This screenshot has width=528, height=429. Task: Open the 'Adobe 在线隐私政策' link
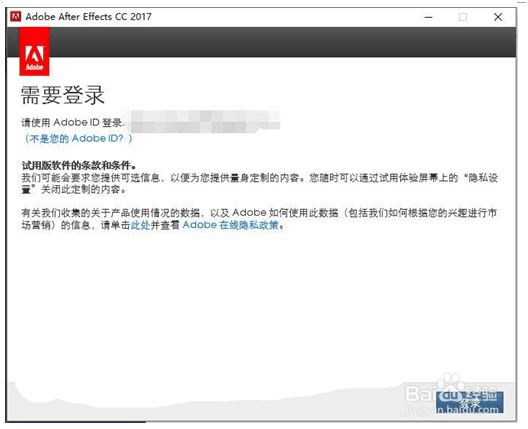click(x=231, y=225)
